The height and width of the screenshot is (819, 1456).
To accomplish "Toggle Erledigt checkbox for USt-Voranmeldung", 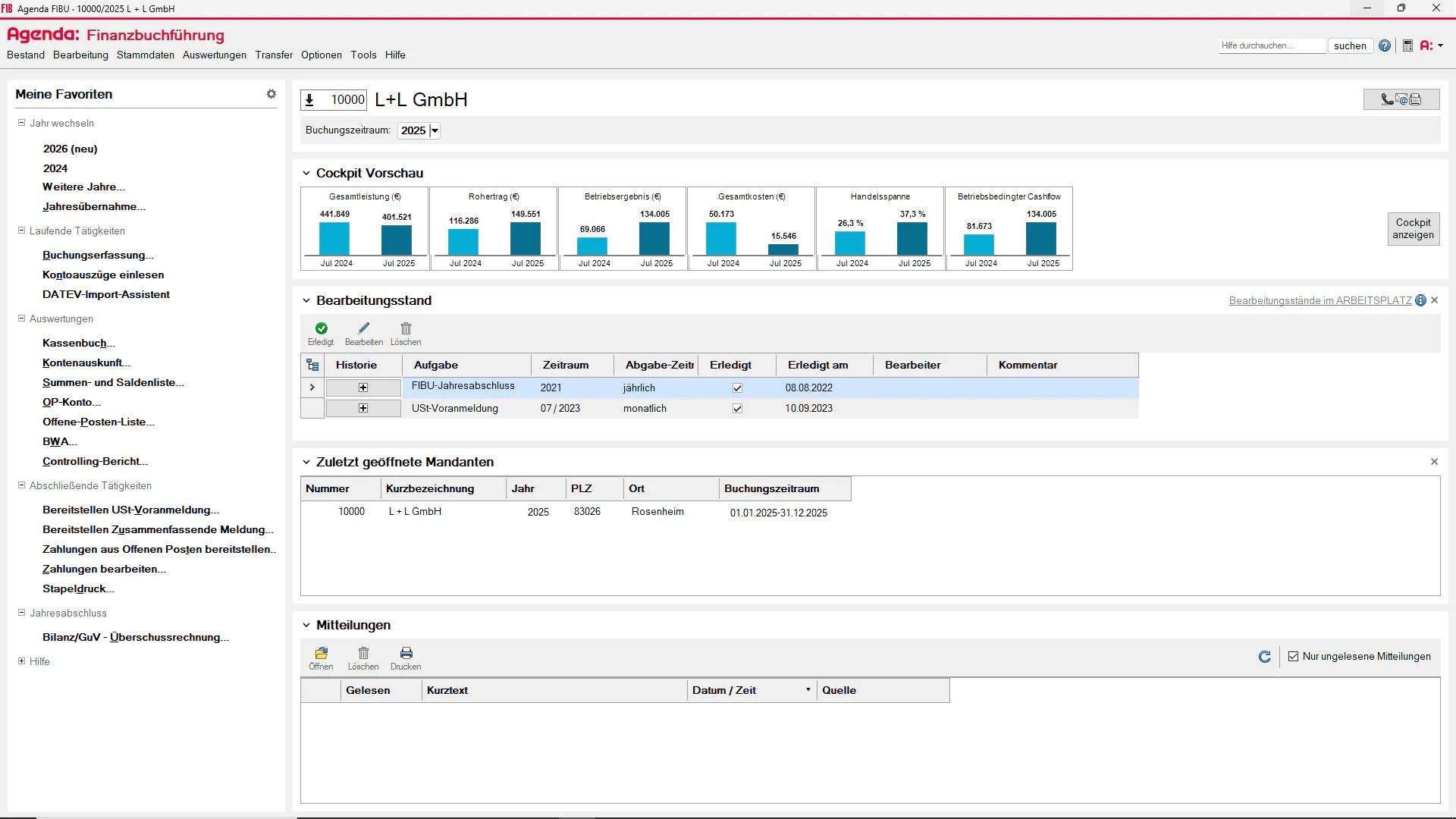I will (737, 409).
